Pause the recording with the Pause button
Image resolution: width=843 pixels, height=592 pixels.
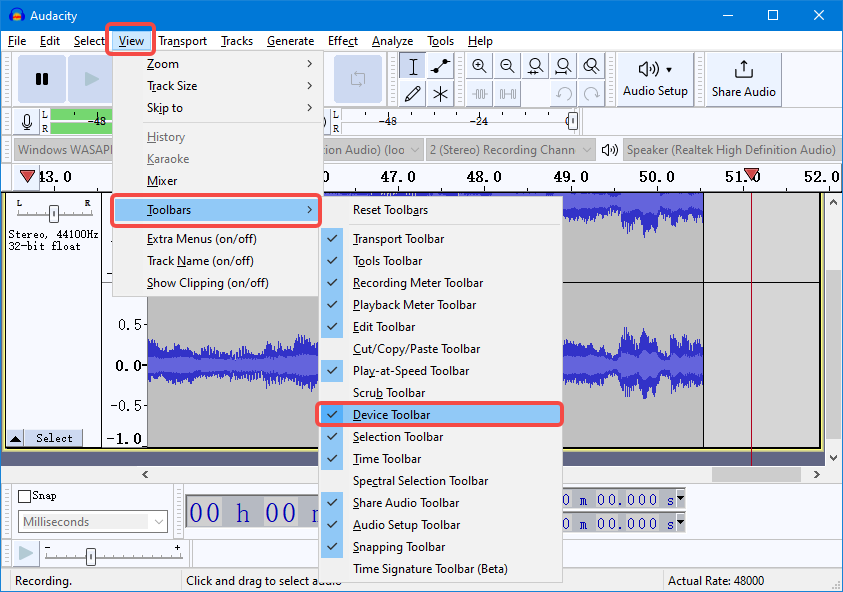coord(42,79)
